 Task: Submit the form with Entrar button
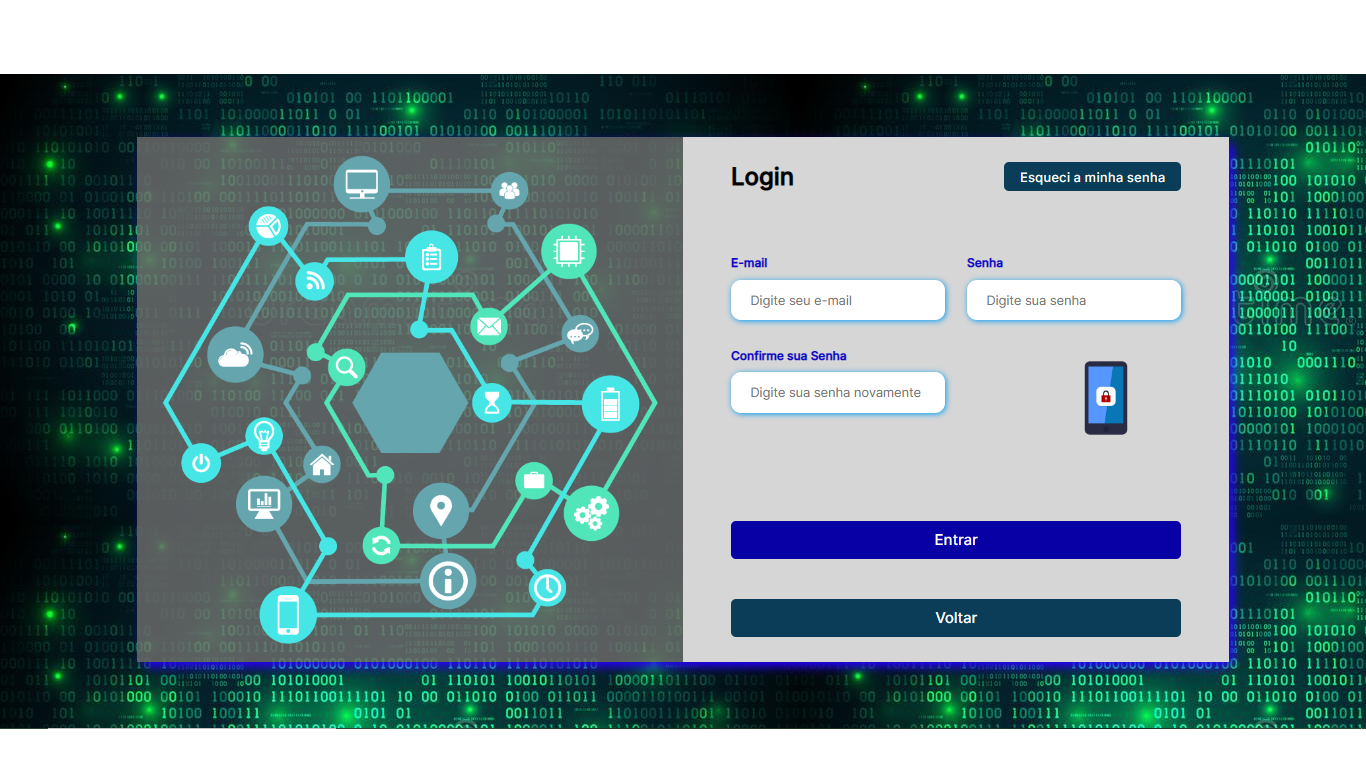point(956,540)
